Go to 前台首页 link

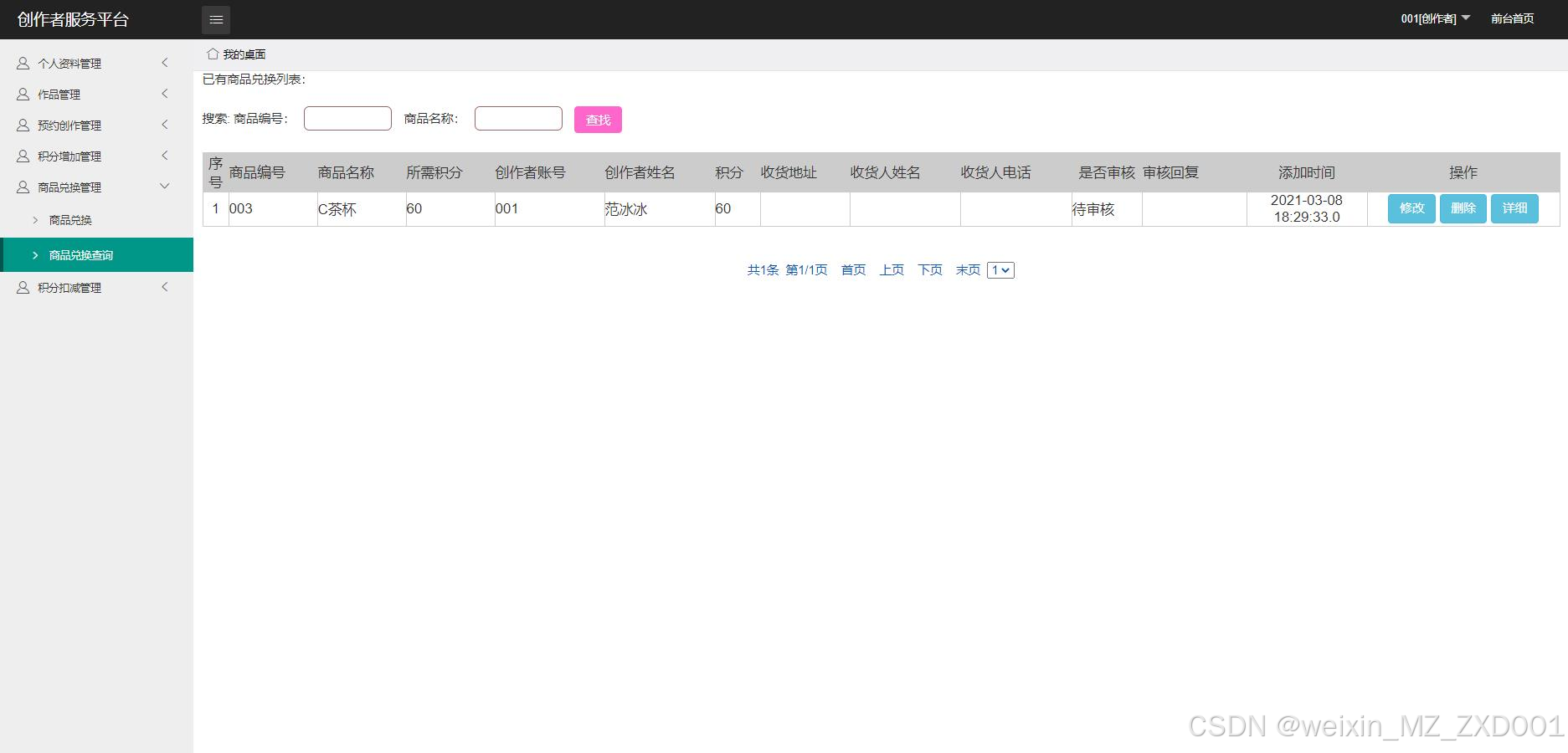click(x=1512, y=18)
